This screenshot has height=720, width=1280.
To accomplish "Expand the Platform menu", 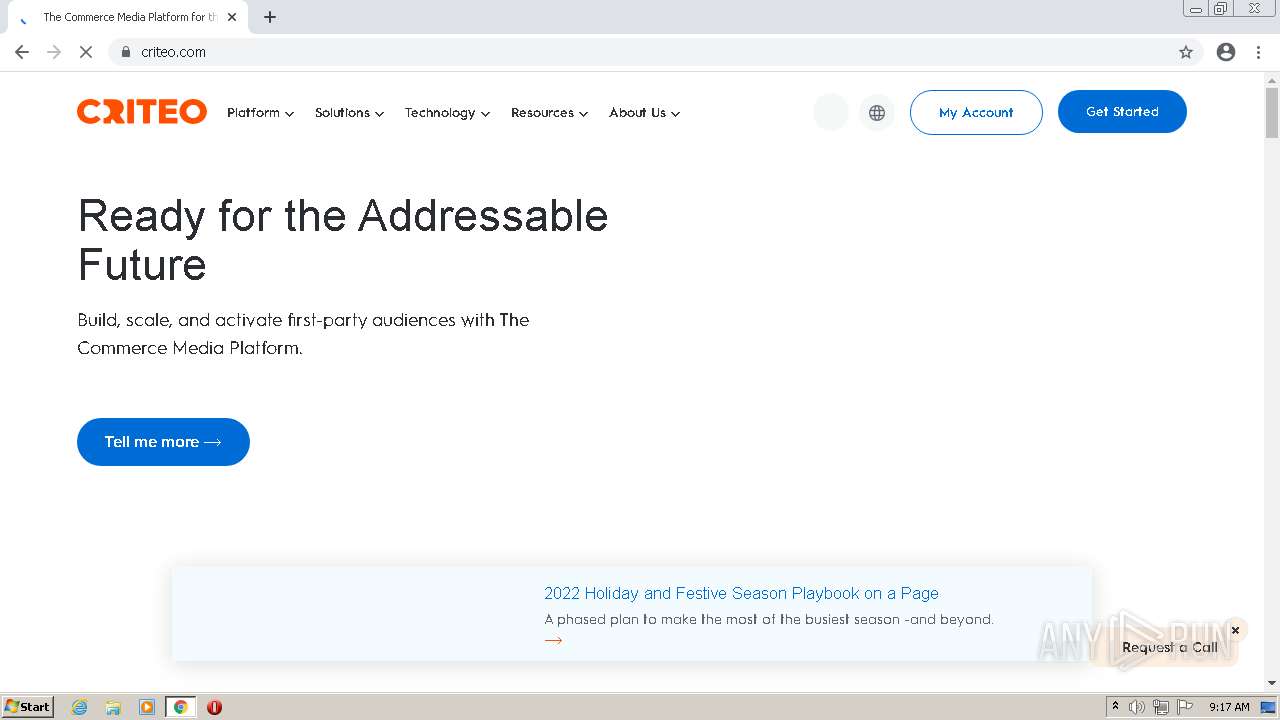I will pos(260,113).
